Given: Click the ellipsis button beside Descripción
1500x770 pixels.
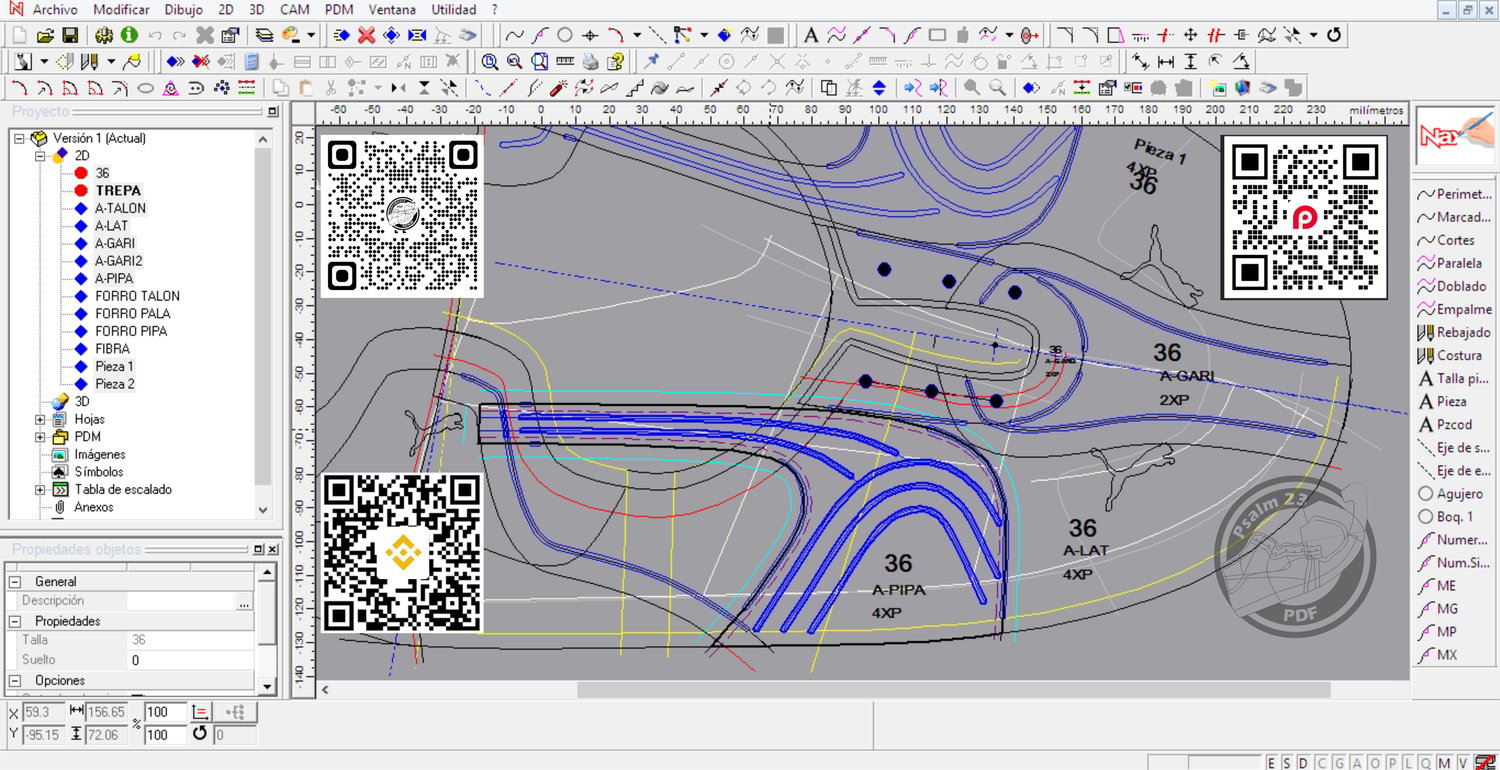Looking at the screenshot, I should (244, 602).
